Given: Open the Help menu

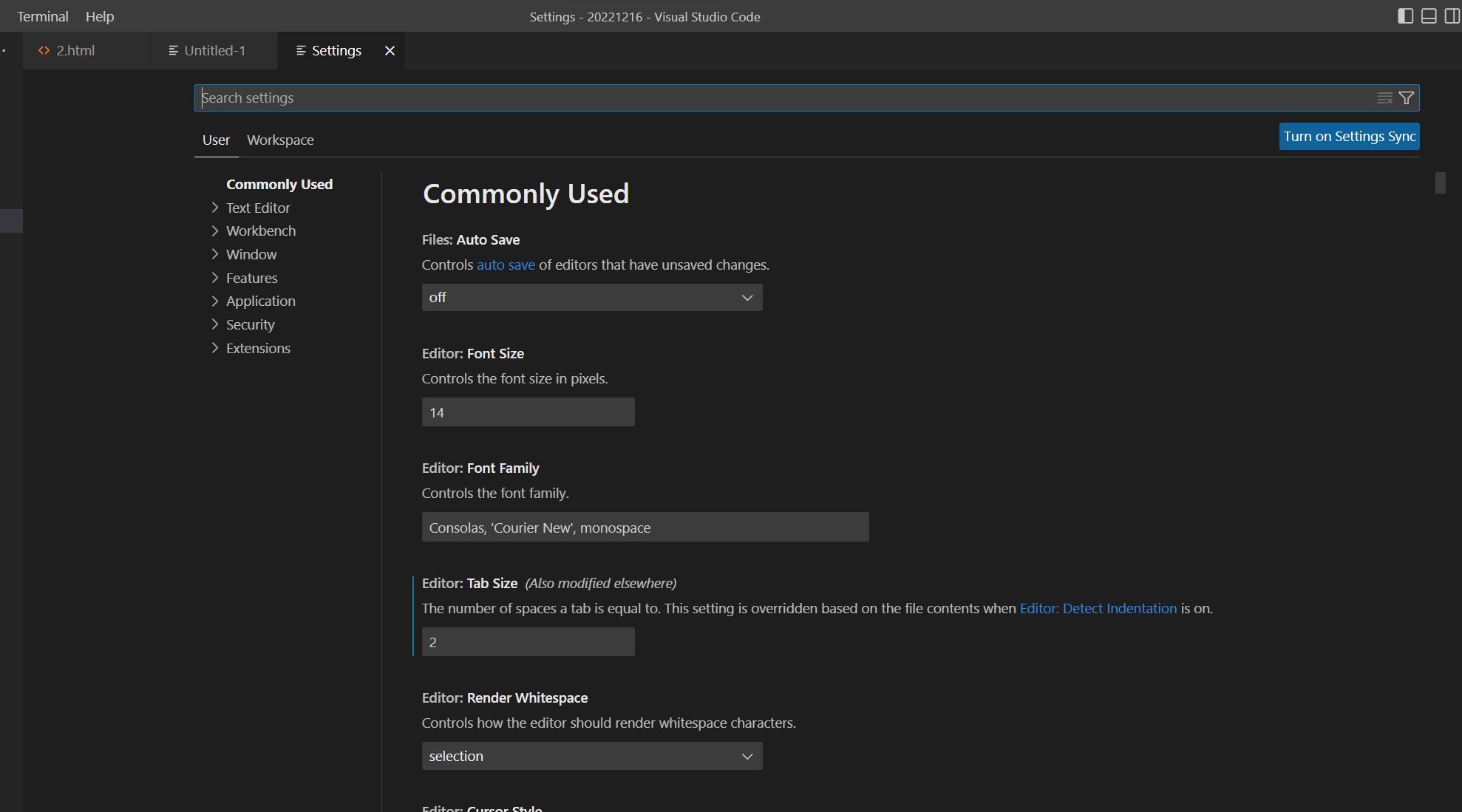Looking at the screenshot, I should pos(100,16).
